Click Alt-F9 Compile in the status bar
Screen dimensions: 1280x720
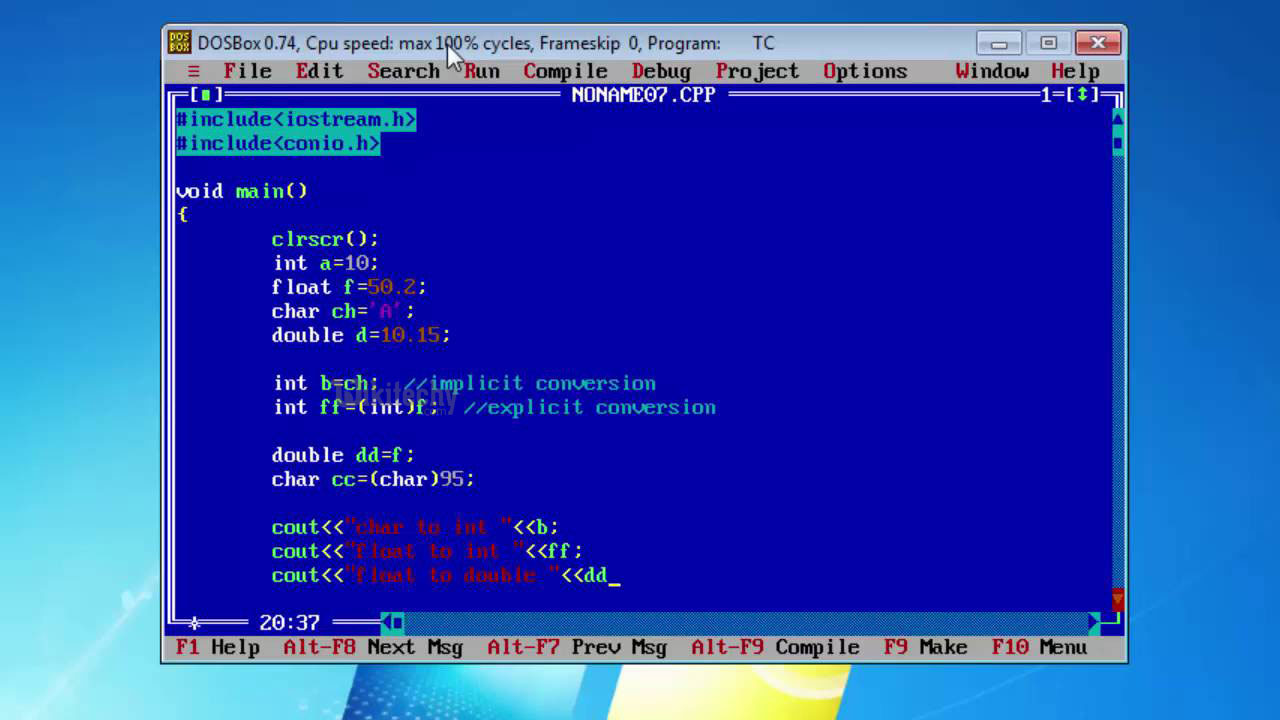tap(775, 647)
